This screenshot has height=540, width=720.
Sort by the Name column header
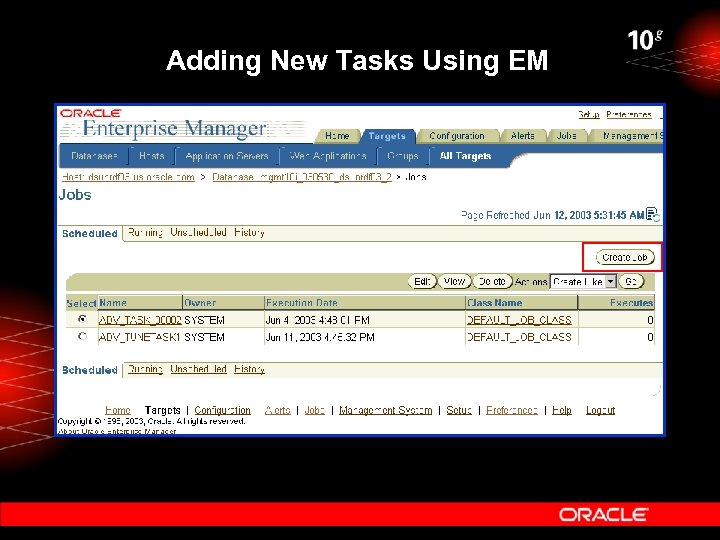click(x=113, y=303)
